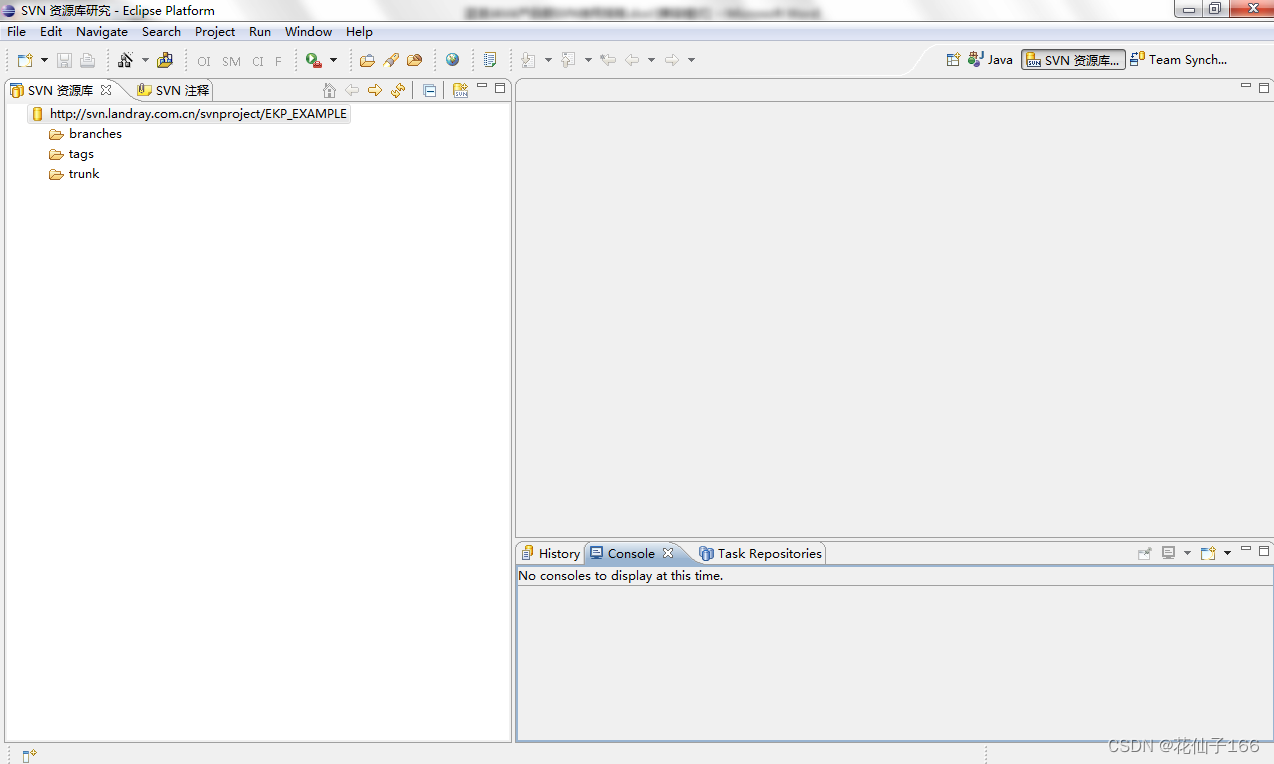Open the Project menu
The width and height of the screenshot is (1274, 764).
pyautogui.click(x=215, y=32)
